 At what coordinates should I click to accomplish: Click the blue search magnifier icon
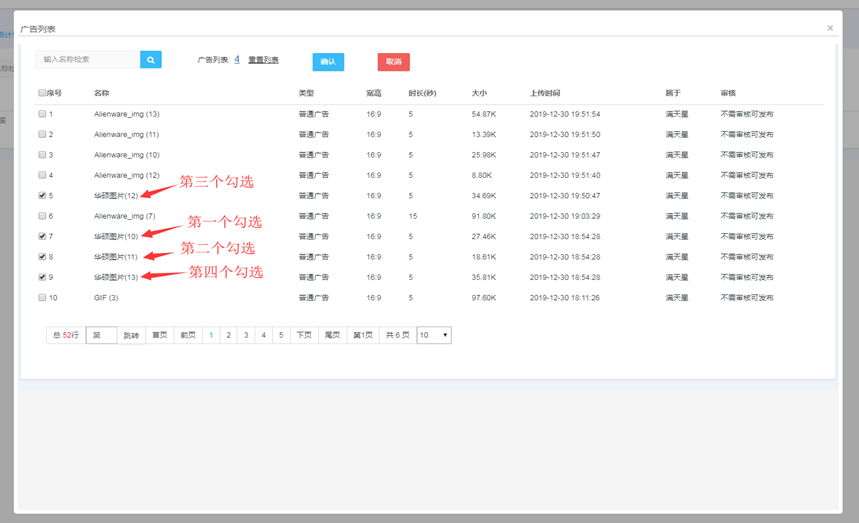[150, 60]
